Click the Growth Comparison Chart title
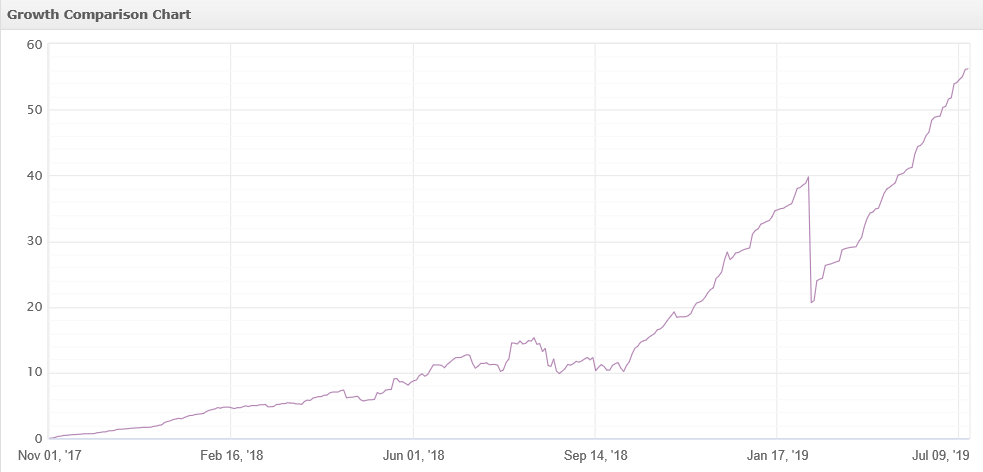Screen dimensions: 983x472 tap(99, 14)
